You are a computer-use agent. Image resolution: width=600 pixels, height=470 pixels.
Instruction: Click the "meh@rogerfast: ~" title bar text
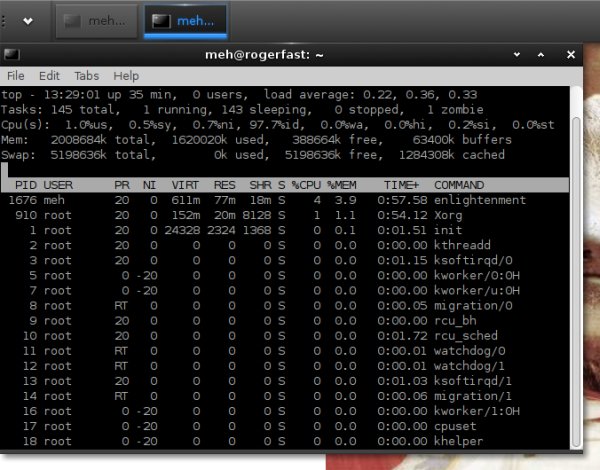[291, 54]
